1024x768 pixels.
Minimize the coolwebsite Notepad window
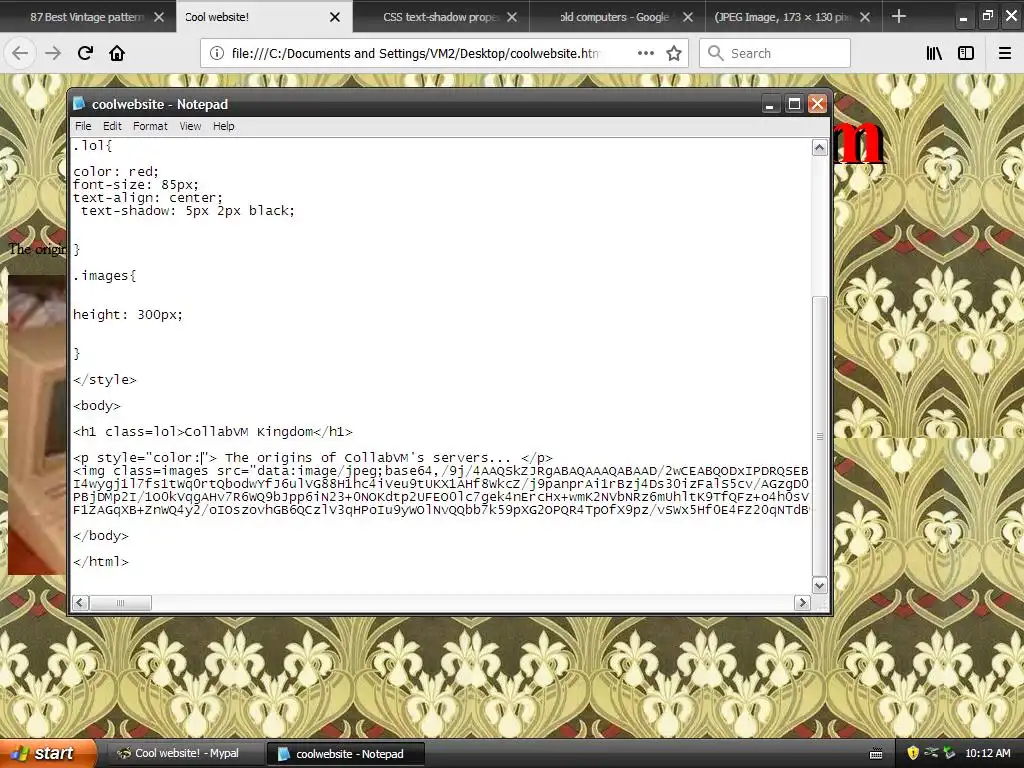pos(770,104)
